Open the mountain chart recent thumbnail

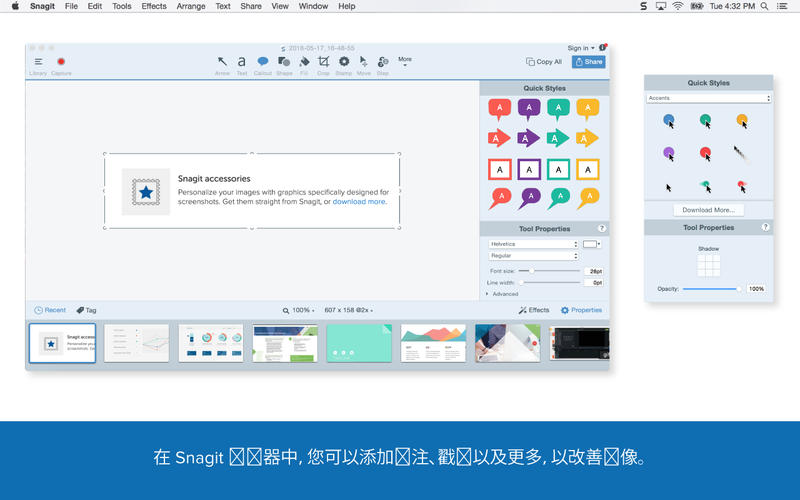433,343
